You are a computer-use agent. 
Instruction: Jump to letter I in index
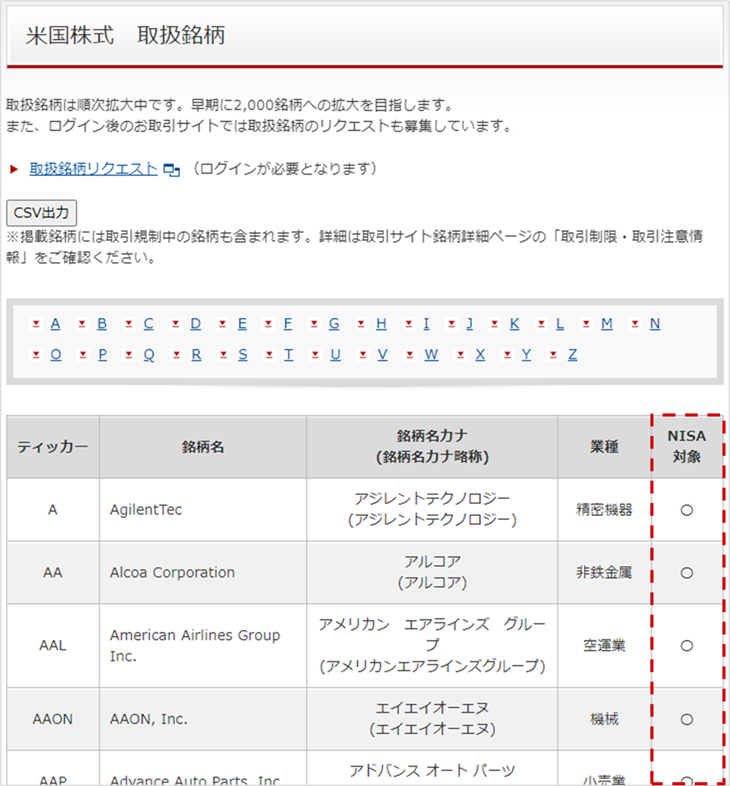(426, 323)
